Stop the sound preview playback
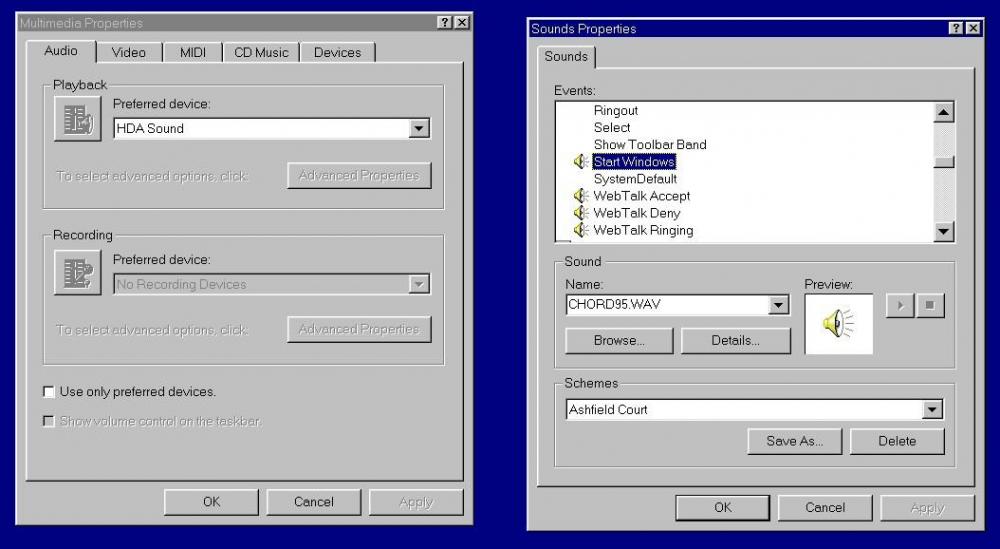 point(930,305)
